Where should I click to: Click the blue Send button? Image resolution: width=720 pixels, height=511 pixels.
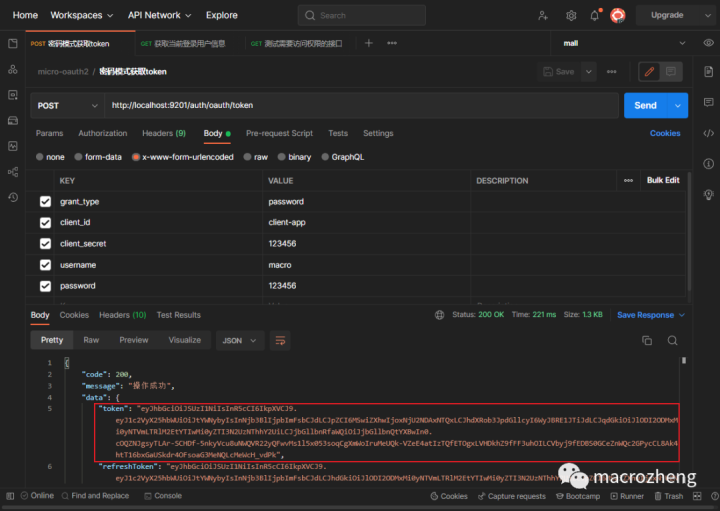(x=645, y=106)
